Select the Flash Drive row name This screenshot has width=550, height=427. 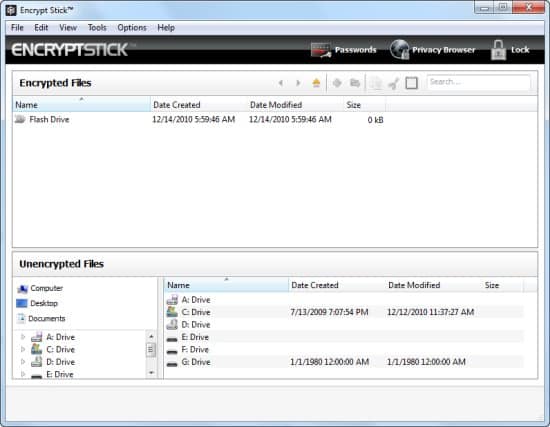click(x=49, y=119)
